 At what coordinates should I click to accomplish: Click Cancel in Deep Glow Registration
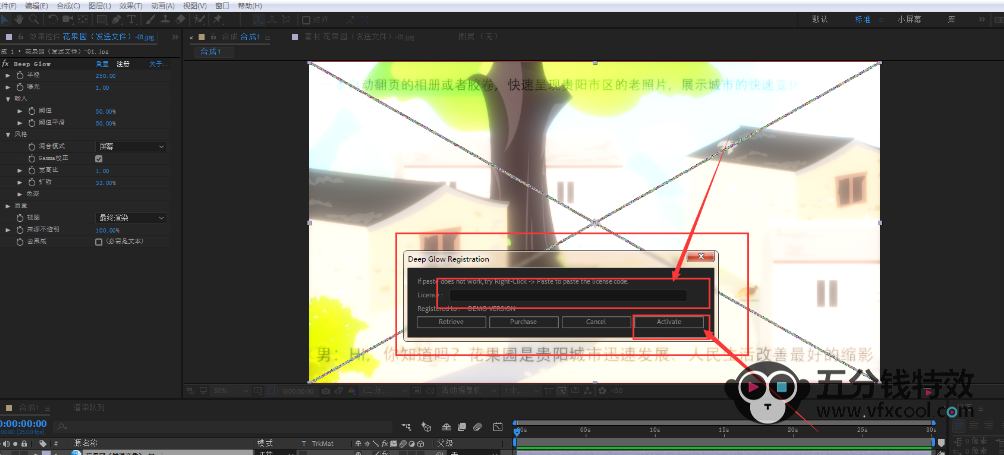[x=596, y=321]
